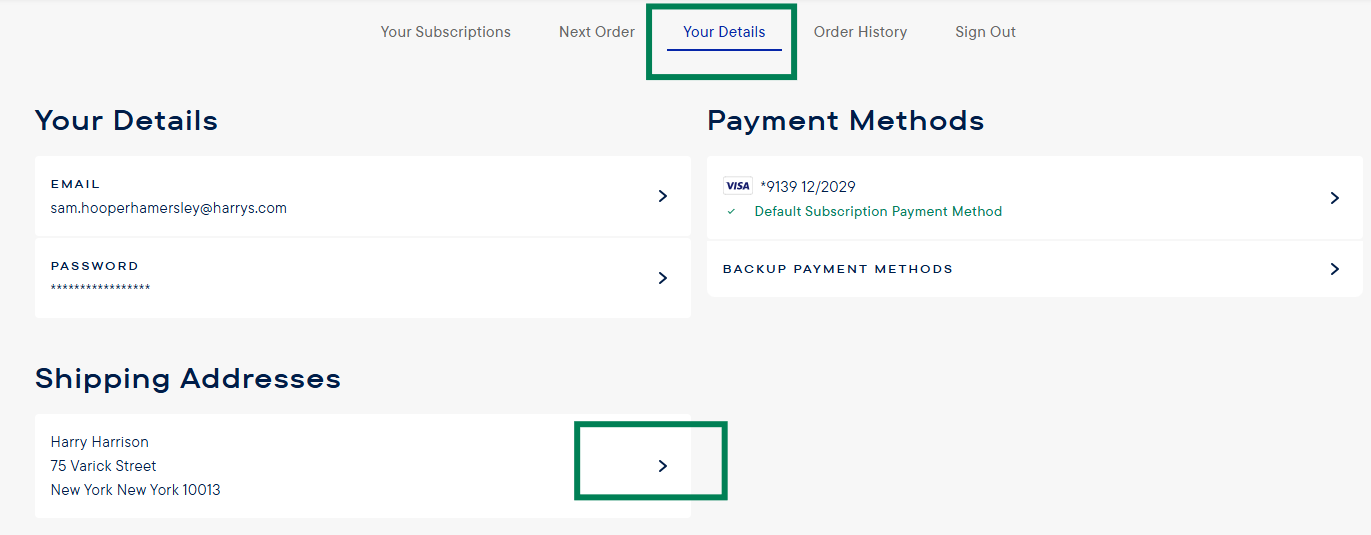Select the Your Details tab
1371x535 pixels.
pyautogui.click(x=724, y=32)
